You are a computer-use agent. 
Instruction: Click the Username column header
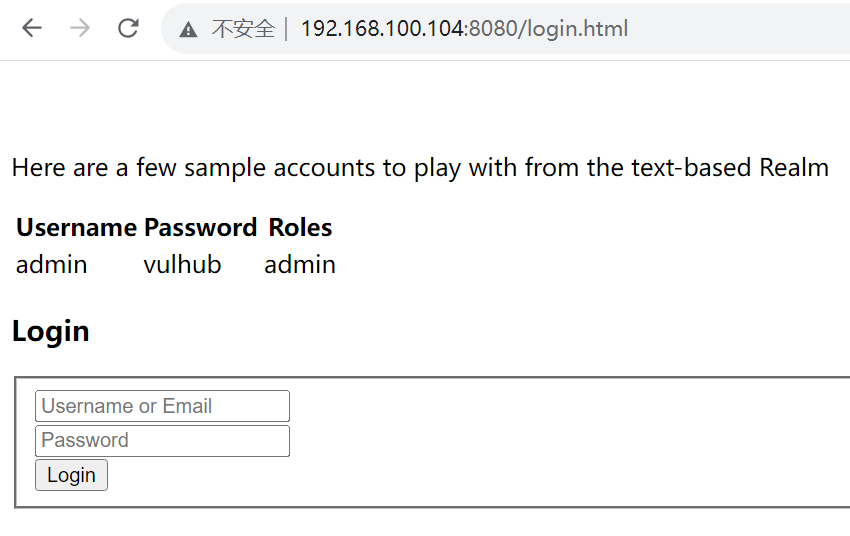[76, 228]
